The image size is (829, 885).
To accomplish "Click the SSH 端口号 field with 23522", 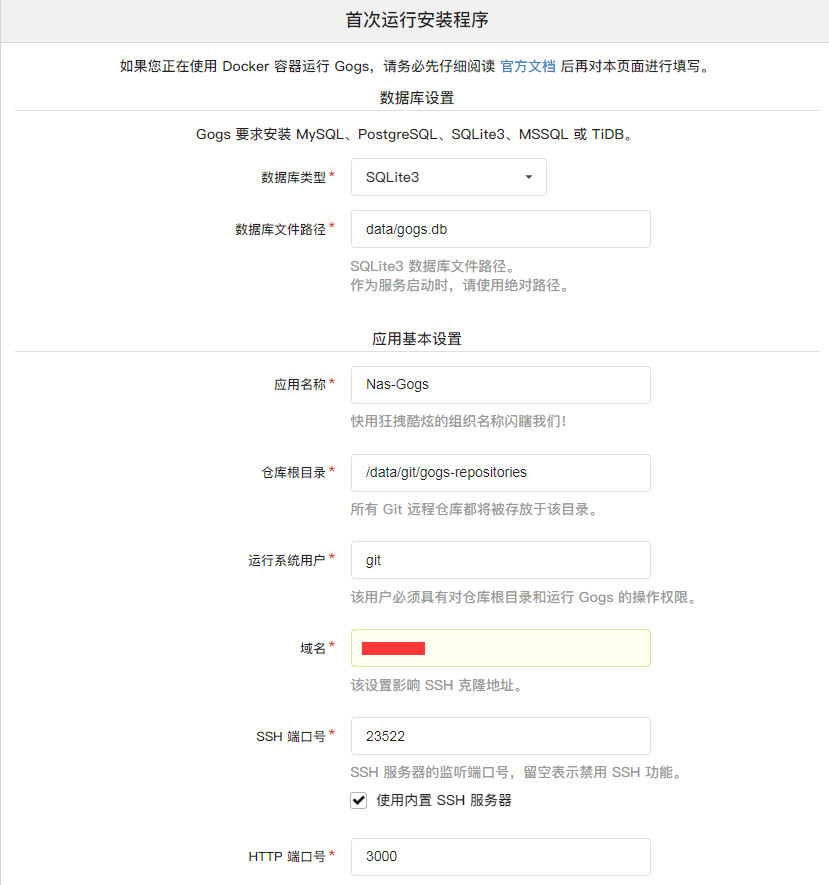I will click(501, 736).
